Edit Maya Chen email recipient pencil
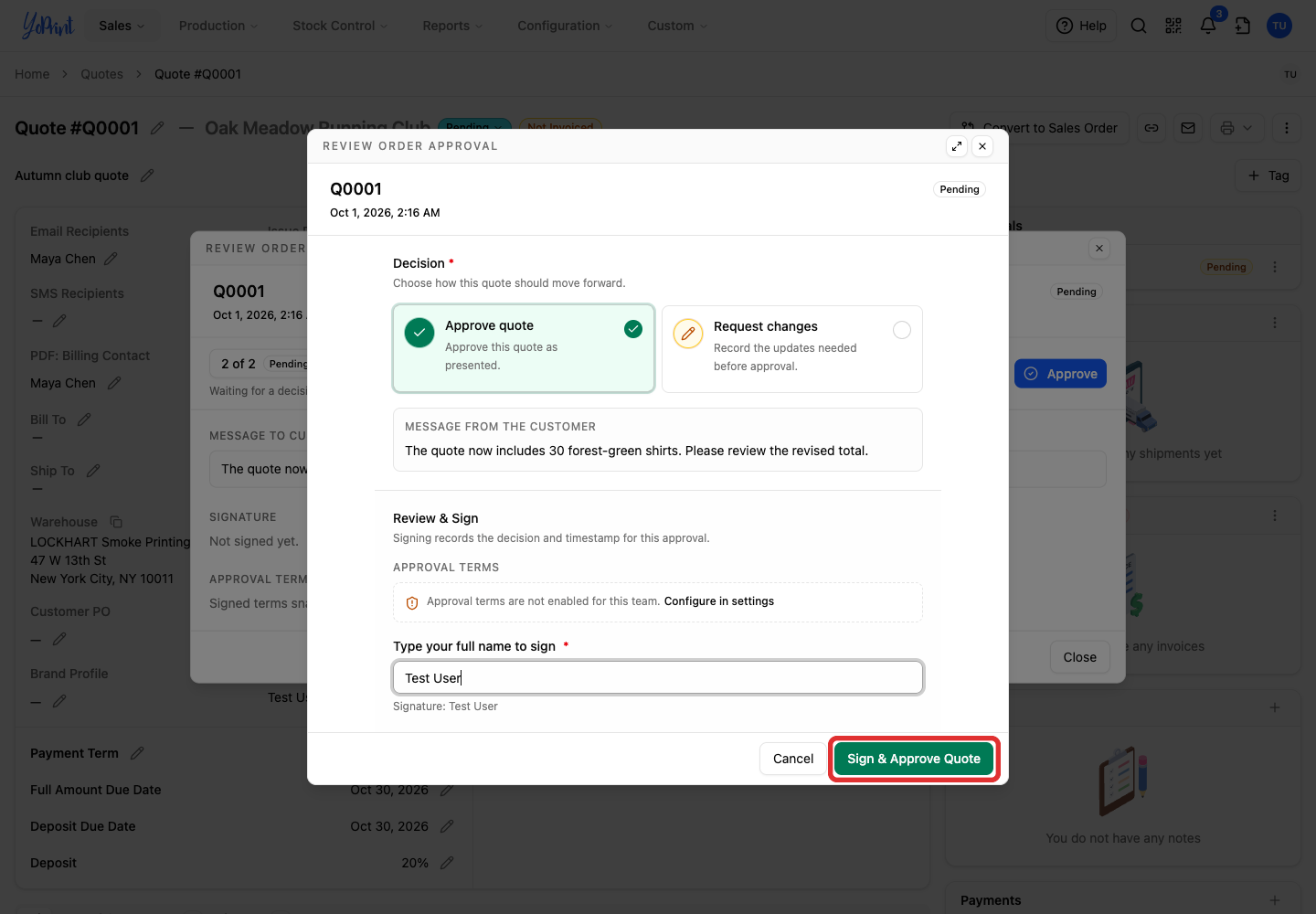1316x914 pixels. 111,259
